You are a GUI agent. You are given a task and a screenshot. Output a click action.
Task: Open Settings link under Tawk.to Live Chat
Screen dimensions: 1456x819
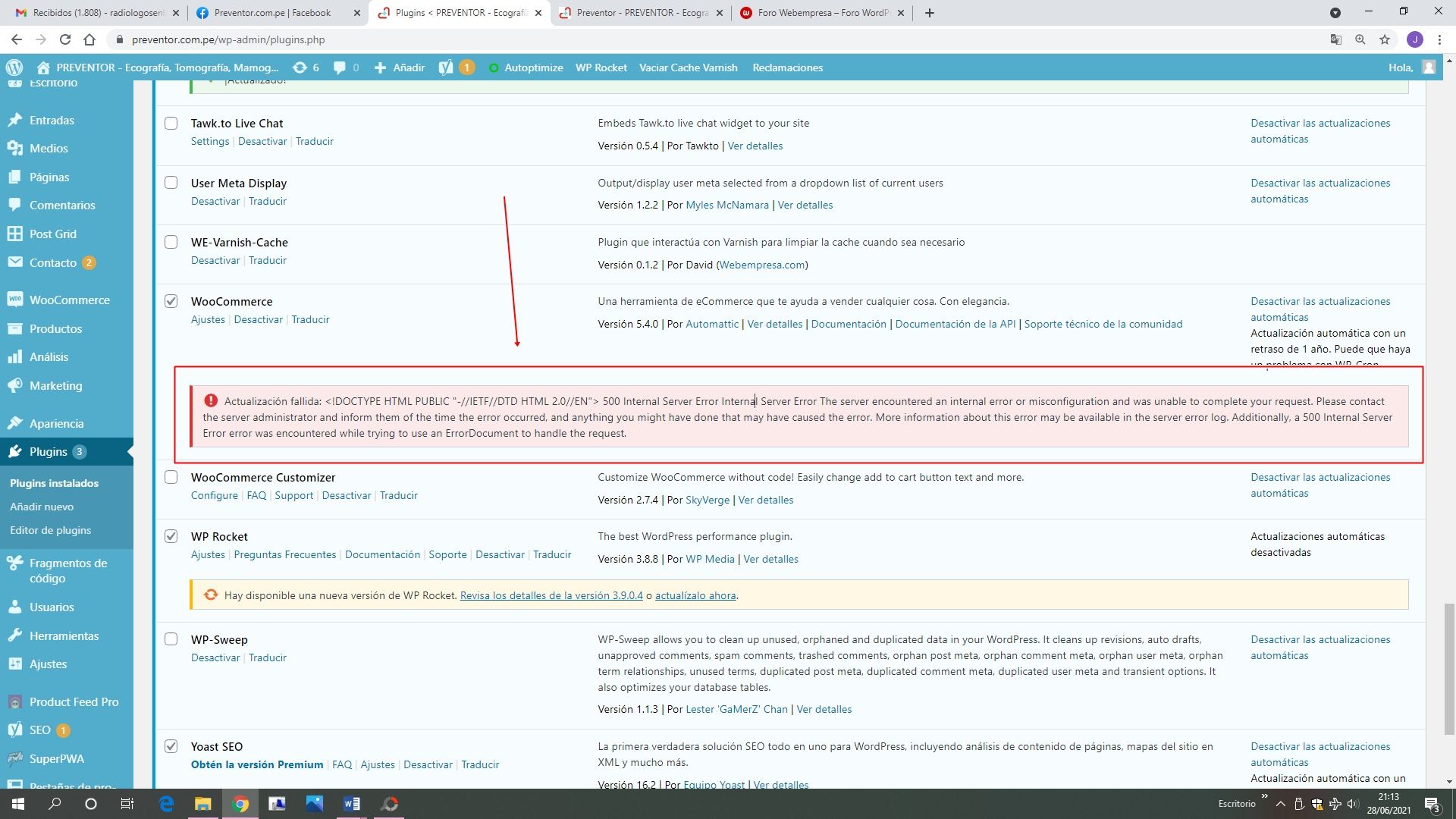coord(210,141)
